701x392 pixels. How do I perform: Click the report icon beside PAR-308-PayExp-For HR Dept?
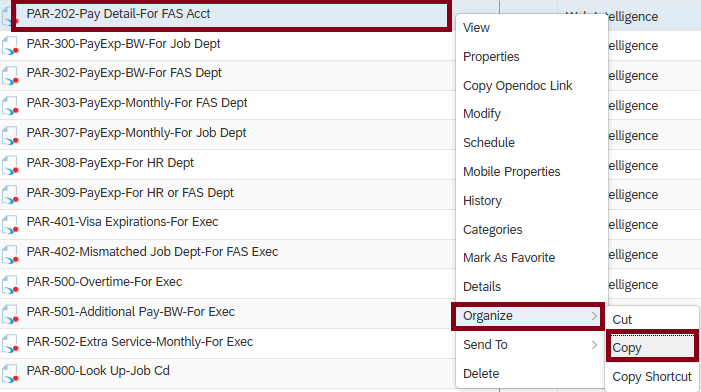(x=10, y=165)
